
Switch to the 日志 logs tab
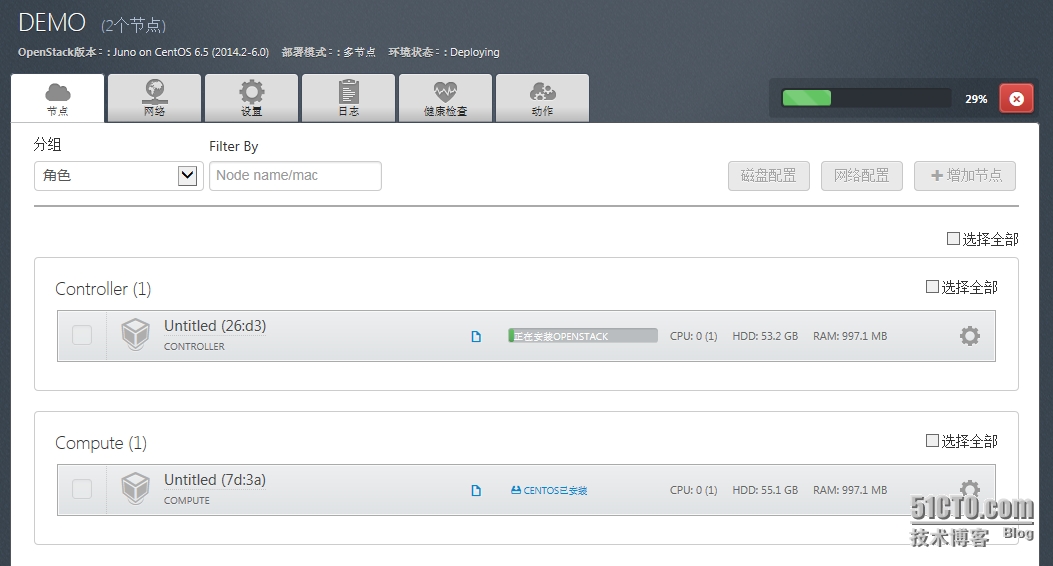[x=349, y=98]
